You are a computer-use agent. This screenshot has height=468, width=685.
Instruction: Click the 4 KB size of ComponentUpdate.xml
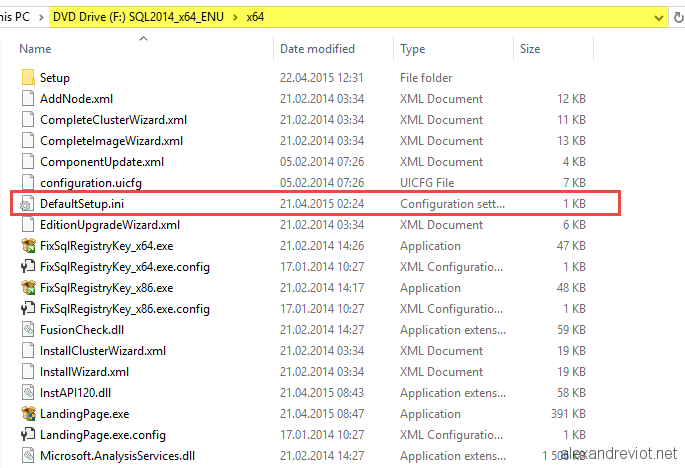(574, 161)
